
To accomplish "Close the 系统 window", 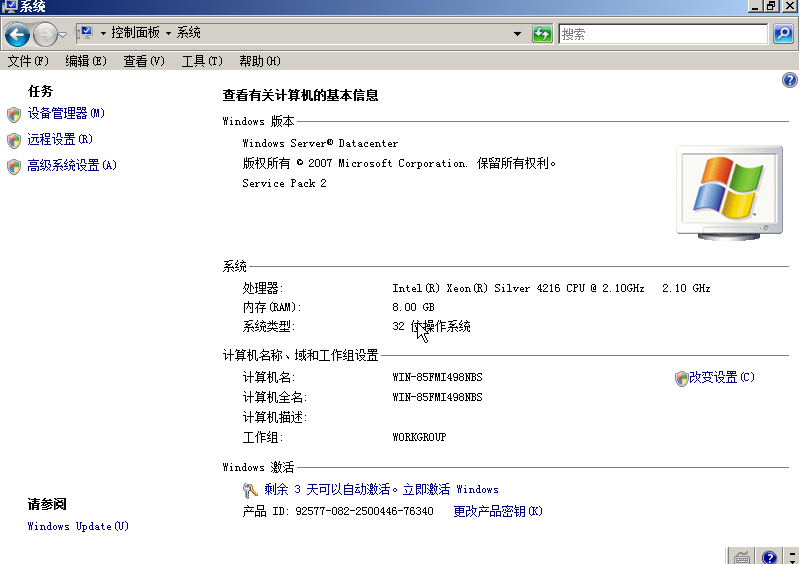I will coord(789,6).
